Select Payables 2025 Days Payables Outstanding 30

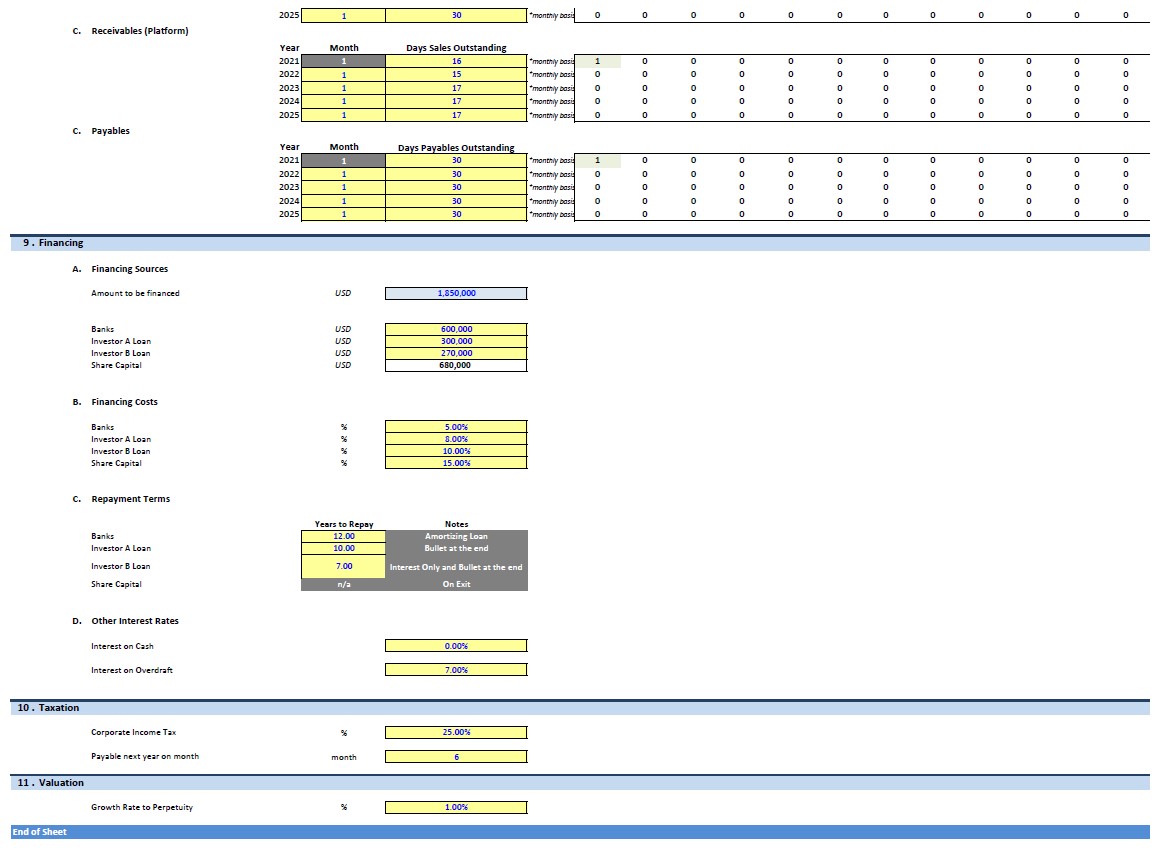(456, 214)
